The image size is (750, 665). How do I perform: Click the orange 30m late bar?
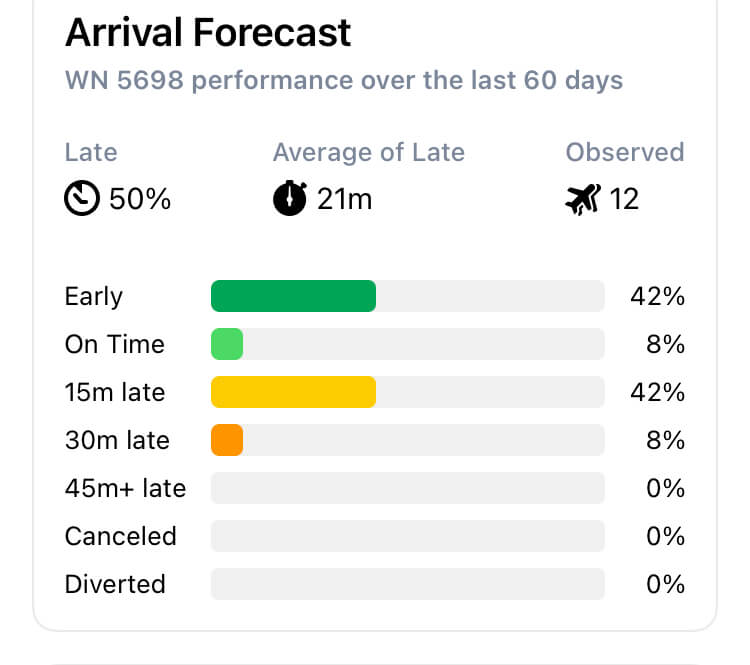227,440
